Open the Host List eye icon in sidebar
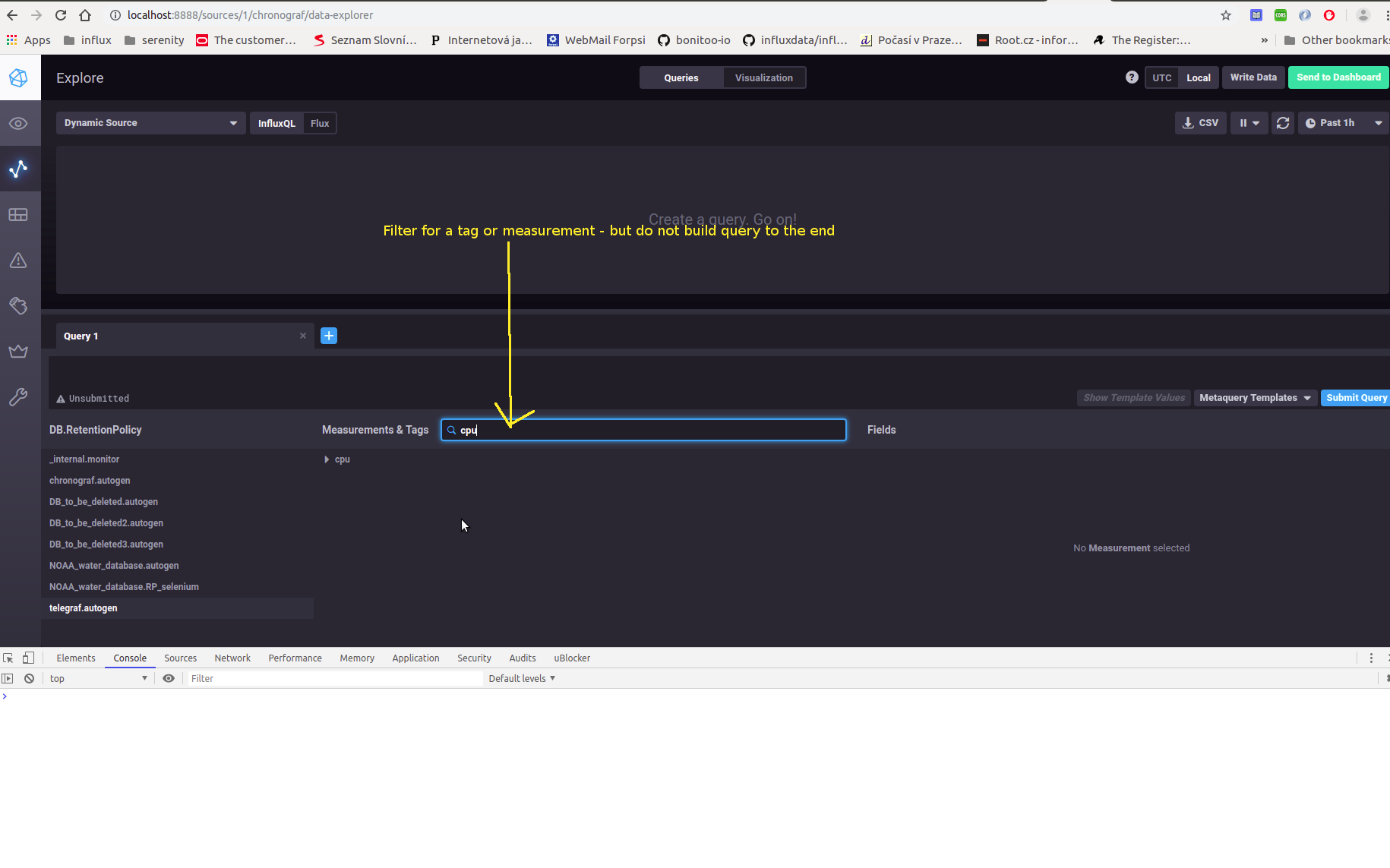The height and width of the screenshot is (868, 1390). click(19, 123)
